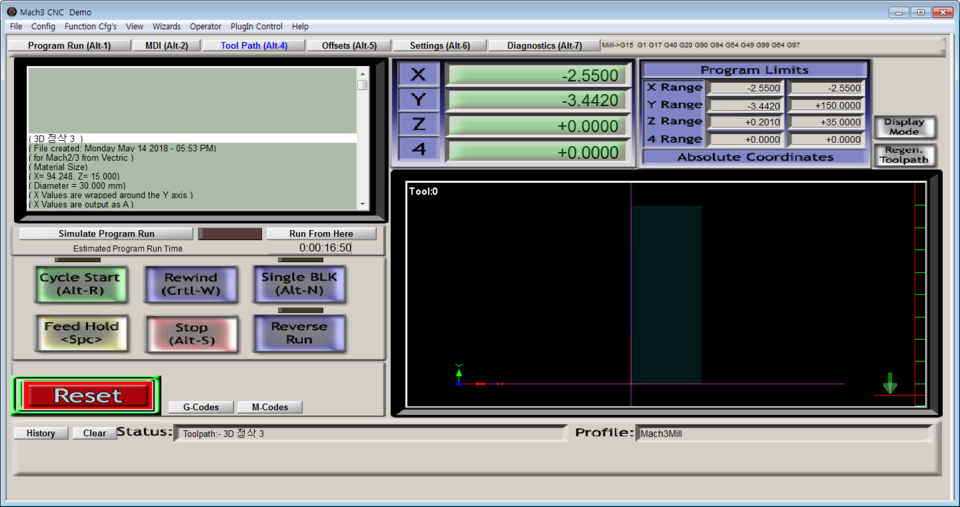Click Z Range maximum +35.0000 field
The height and width of the screenshot is (507, 960).
click(825, 122)
